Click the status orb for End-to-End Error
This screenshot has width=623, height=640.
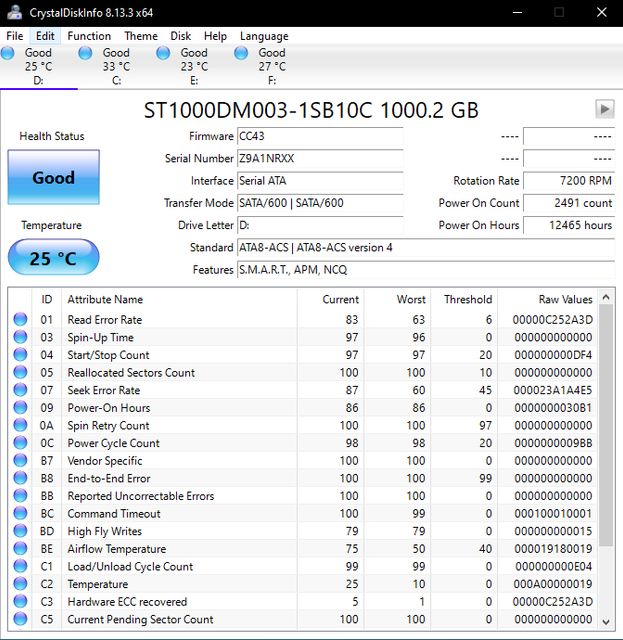coord(20,478)
